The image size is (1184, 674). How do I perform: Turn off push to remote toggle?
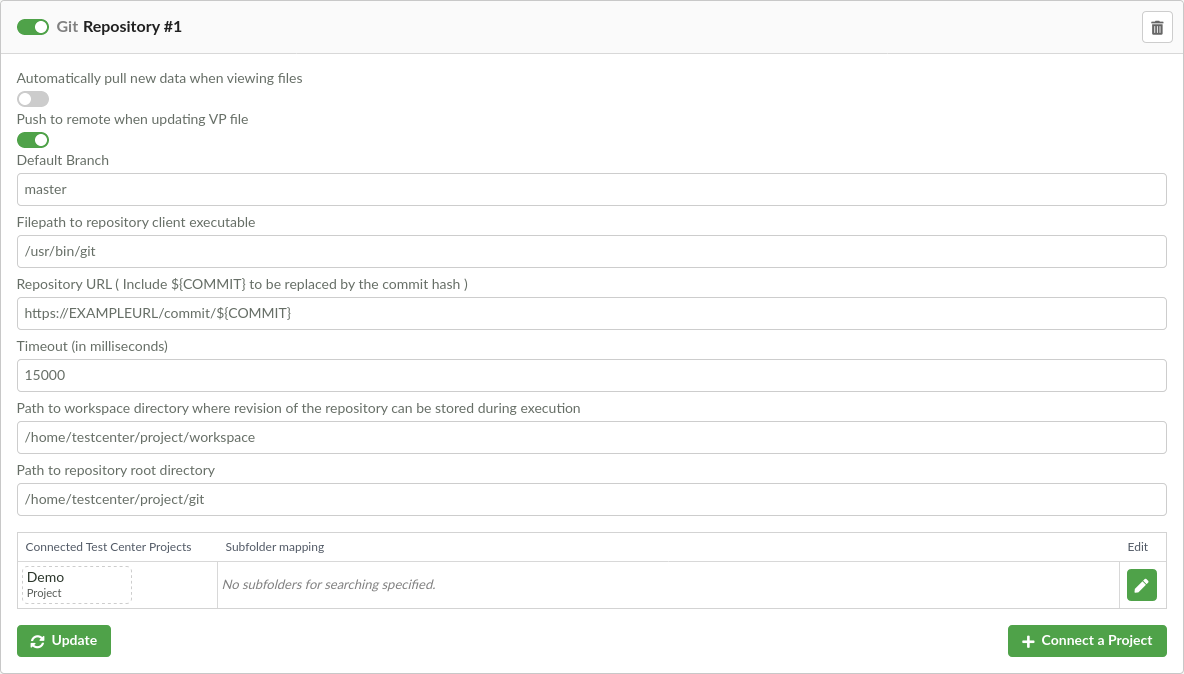click(33, 140)
